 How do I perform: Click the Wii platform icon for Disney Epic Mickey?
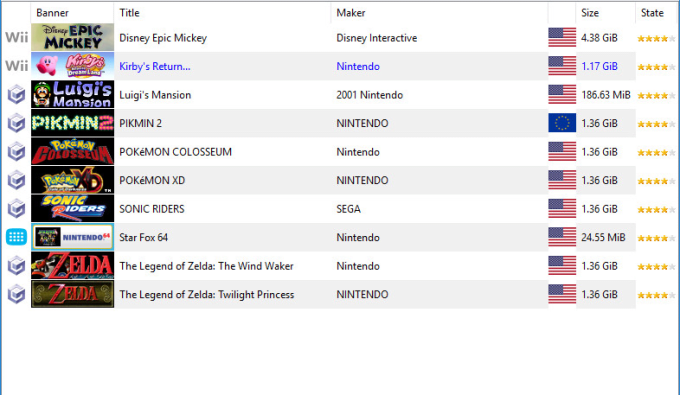(x=16, y=38)
